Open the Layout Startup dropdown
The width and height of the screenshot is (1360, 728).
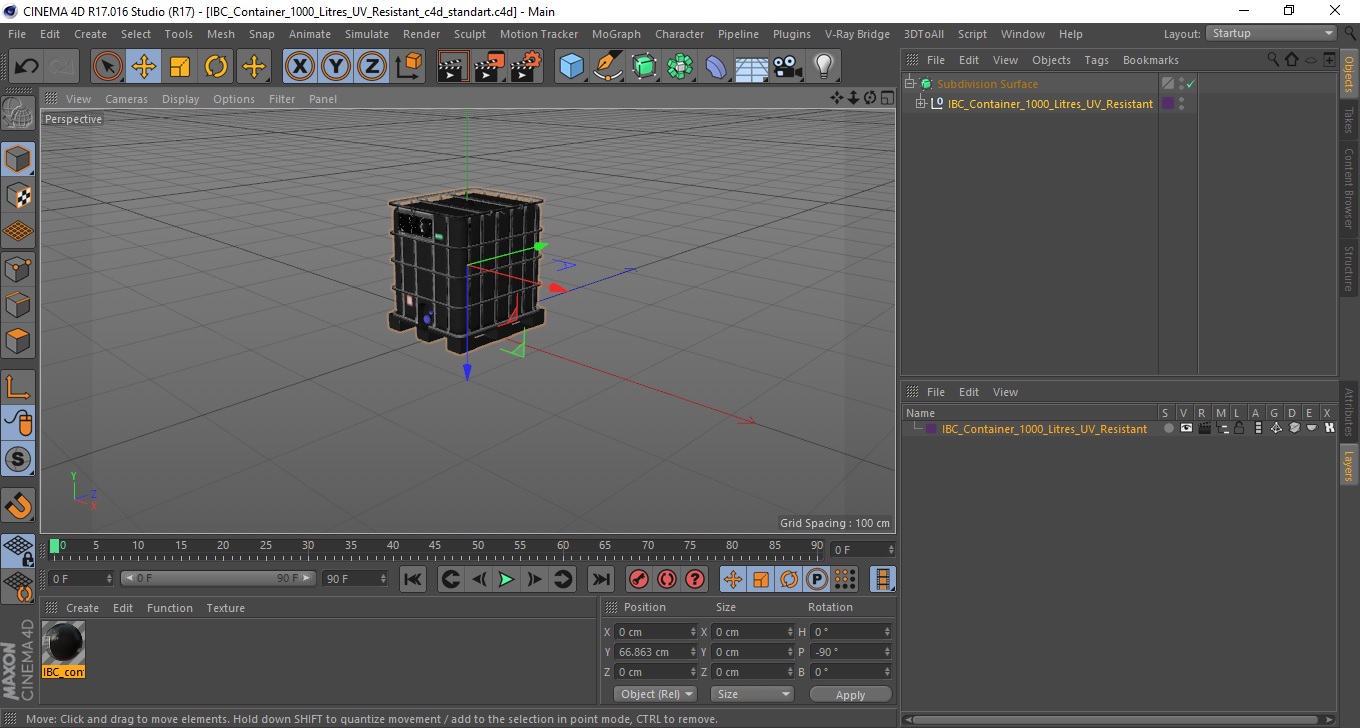pos(1271,33)
